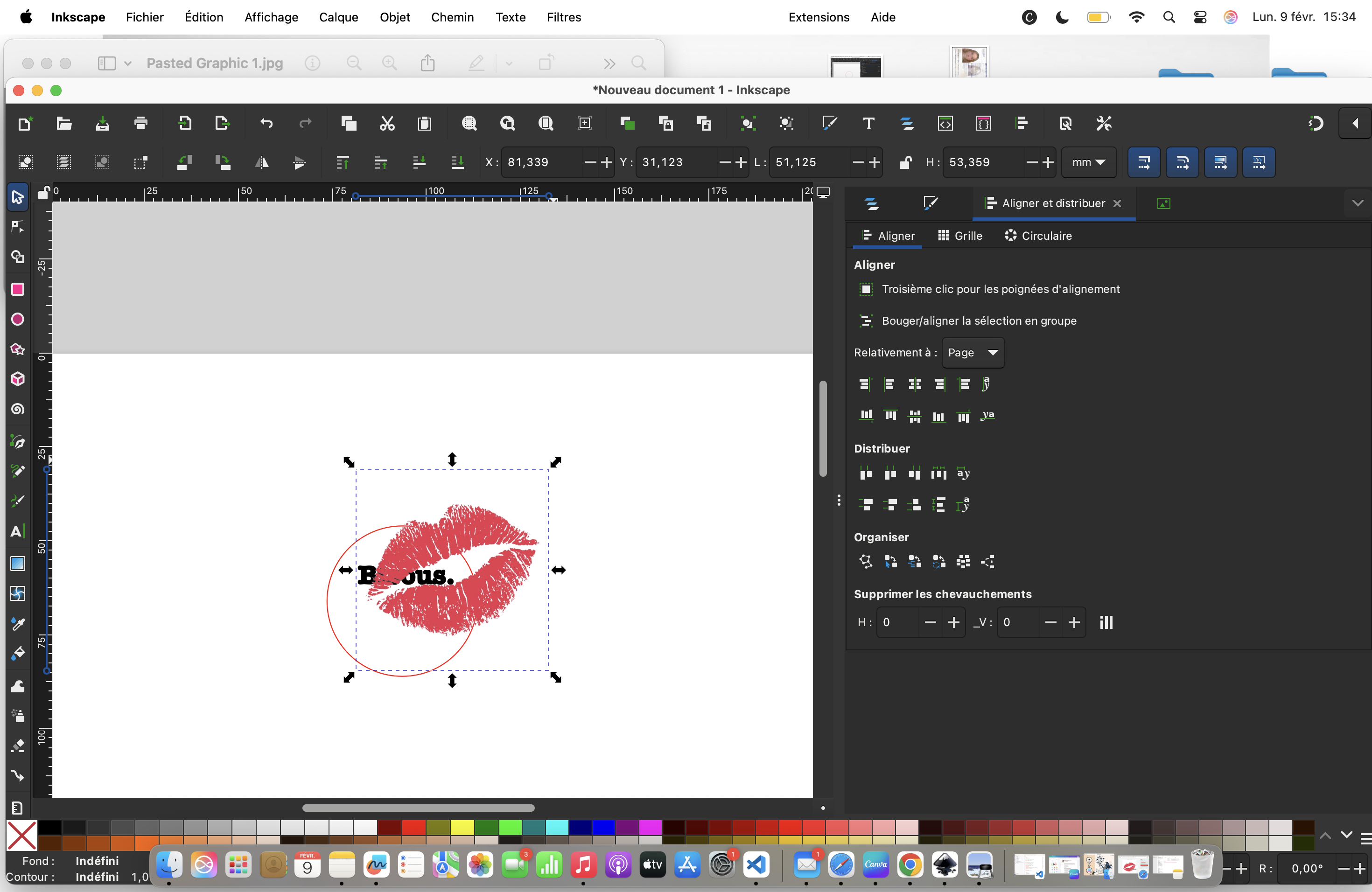Close the Aligner et distribuer tab
1372x892 pixels.
tap(1117, 203)
